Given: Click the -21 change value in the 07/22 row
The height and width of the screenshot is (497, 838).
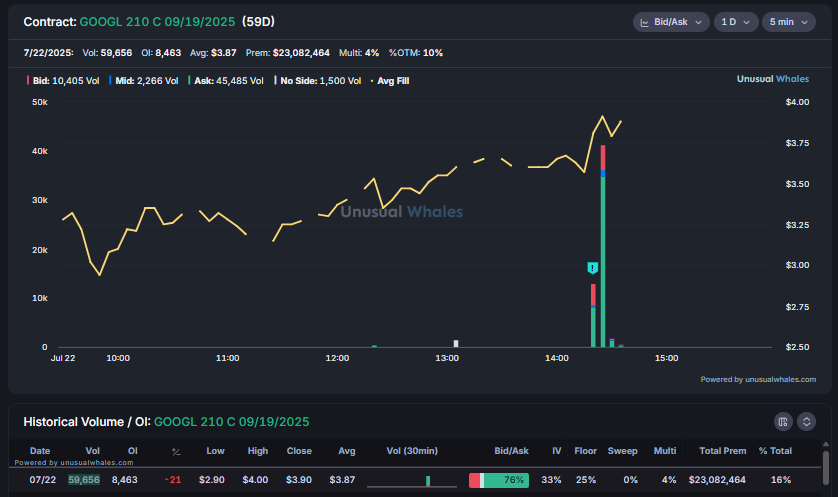Looking at the screenshot, I should coord(173,480).
